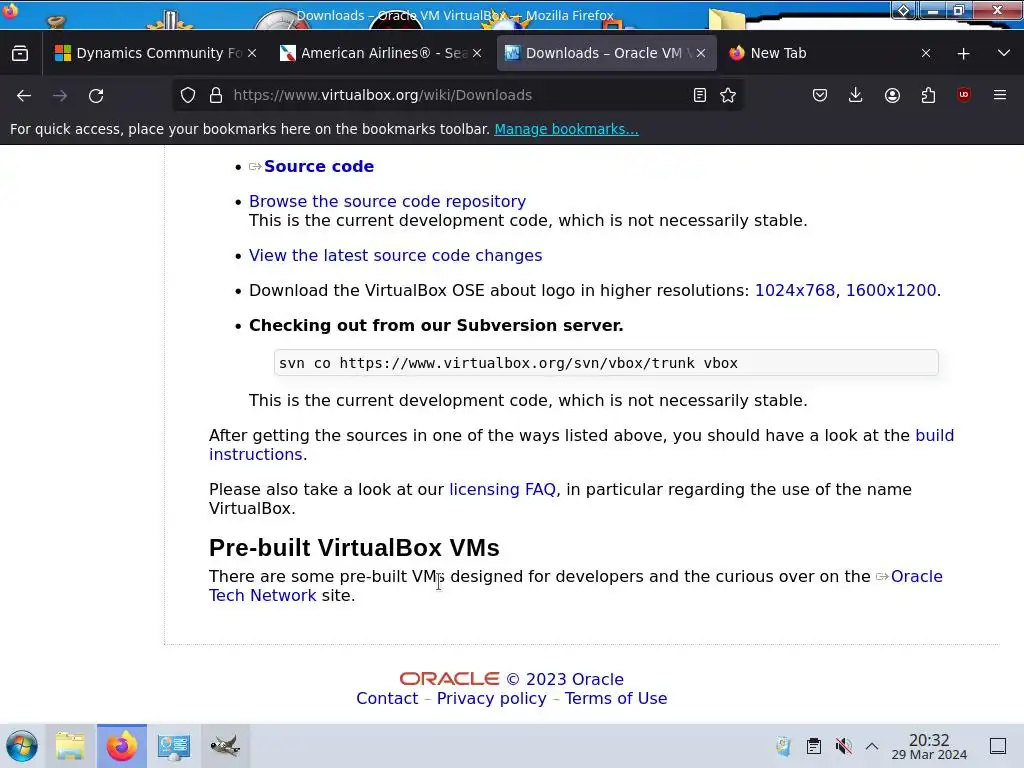This screenshot has height=768, width=1024.
Task: Open Oracle Tech Network link
Action: tap(916, 577)
